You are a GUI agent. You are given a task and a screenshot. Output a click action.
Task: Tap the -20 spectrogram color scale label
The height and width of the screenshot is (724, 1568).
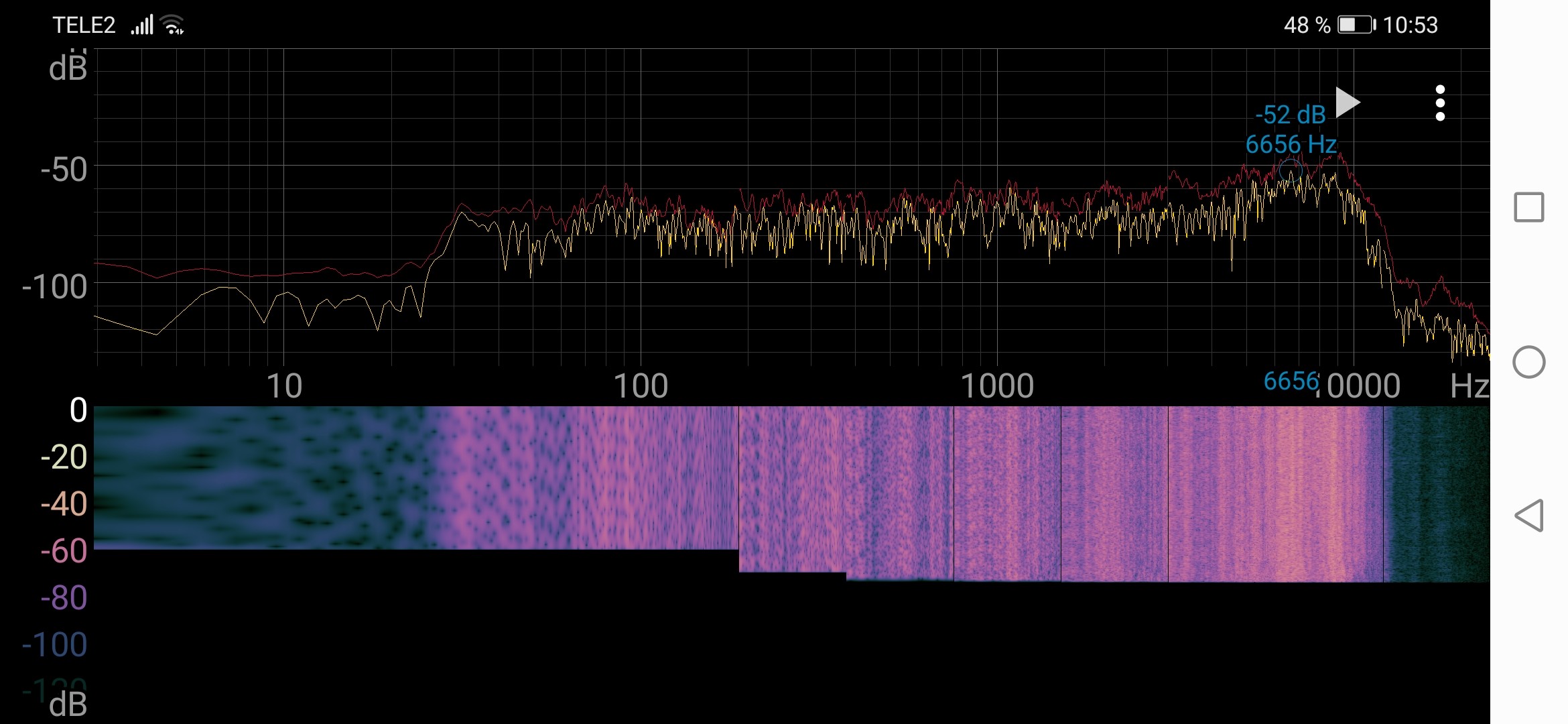click(x=64, y=457)
